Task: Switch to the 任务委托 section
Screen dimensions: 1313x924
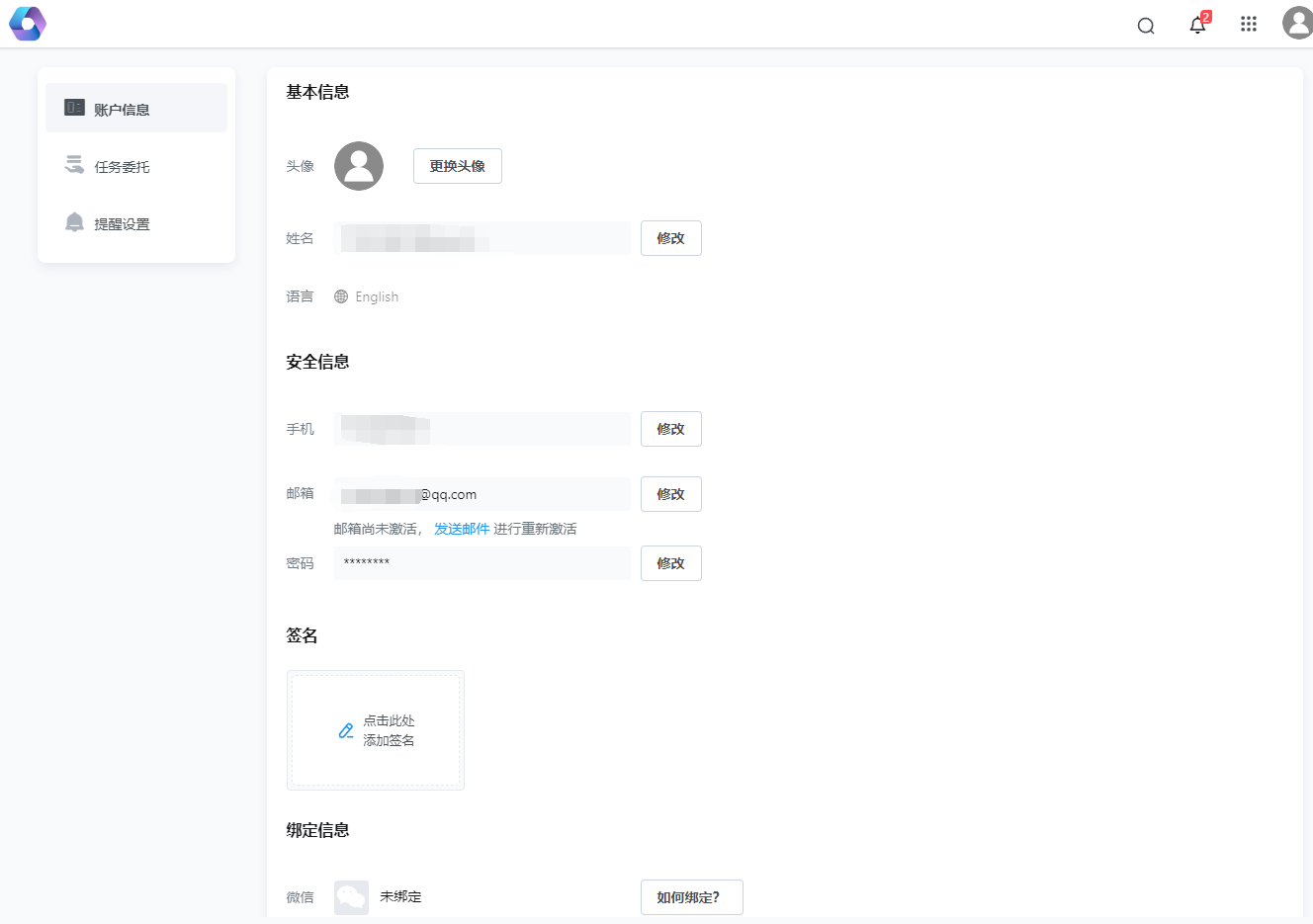Action: (x=123, y=165)
